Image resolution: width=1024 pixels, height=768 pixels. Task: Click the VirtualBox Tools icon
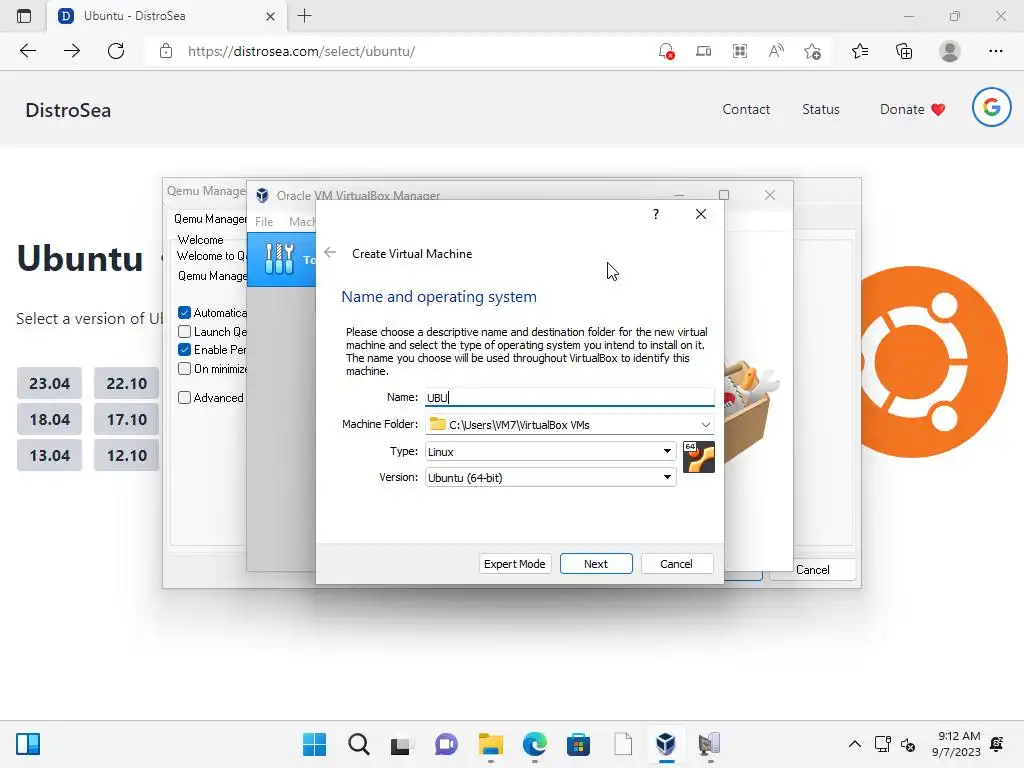(x=280, y=259)
